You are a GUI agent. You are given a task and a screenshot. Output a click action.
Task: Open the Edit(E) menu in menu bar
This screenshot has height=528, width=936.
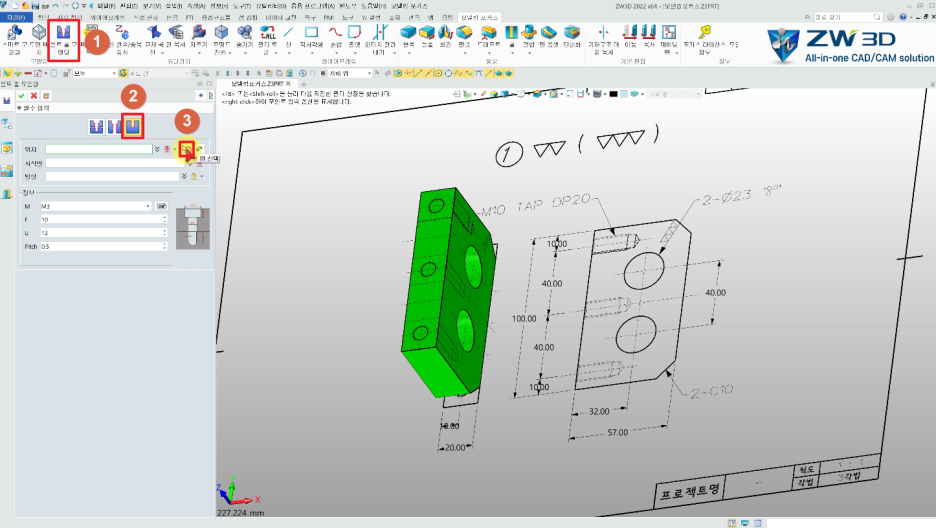(x=129, y=5)
